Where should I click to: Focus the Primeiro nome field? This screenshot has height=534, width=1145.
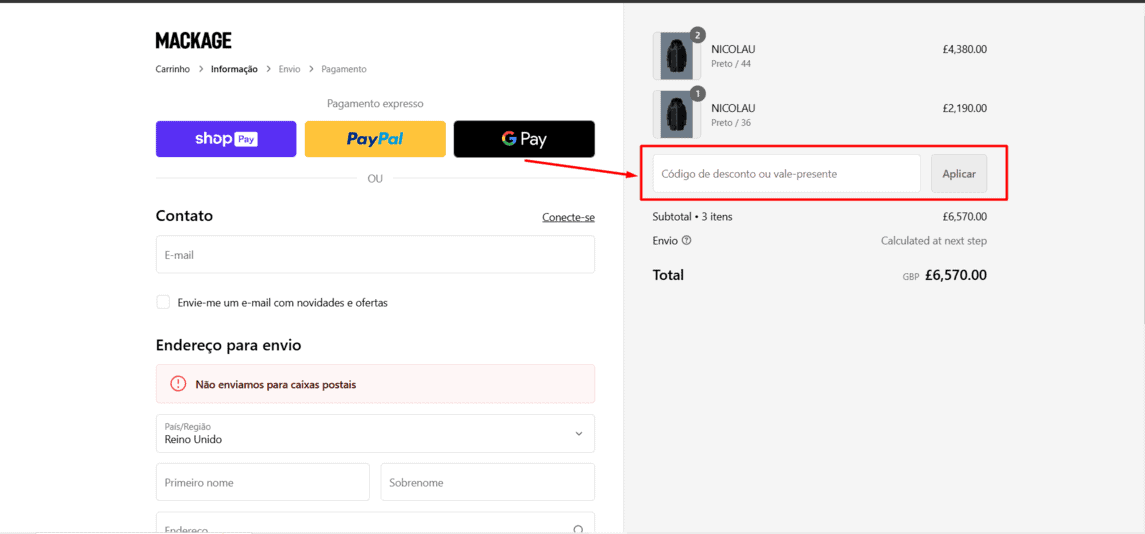(x=263, y=482)
